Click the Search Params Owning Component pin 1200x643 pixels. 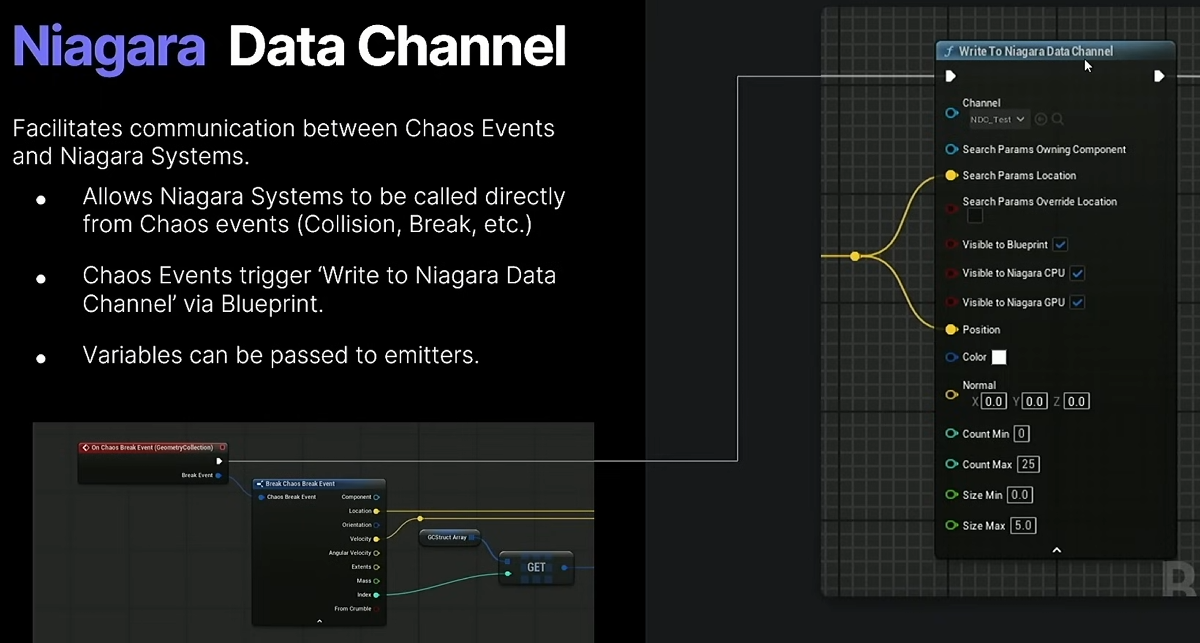[951, 150]
